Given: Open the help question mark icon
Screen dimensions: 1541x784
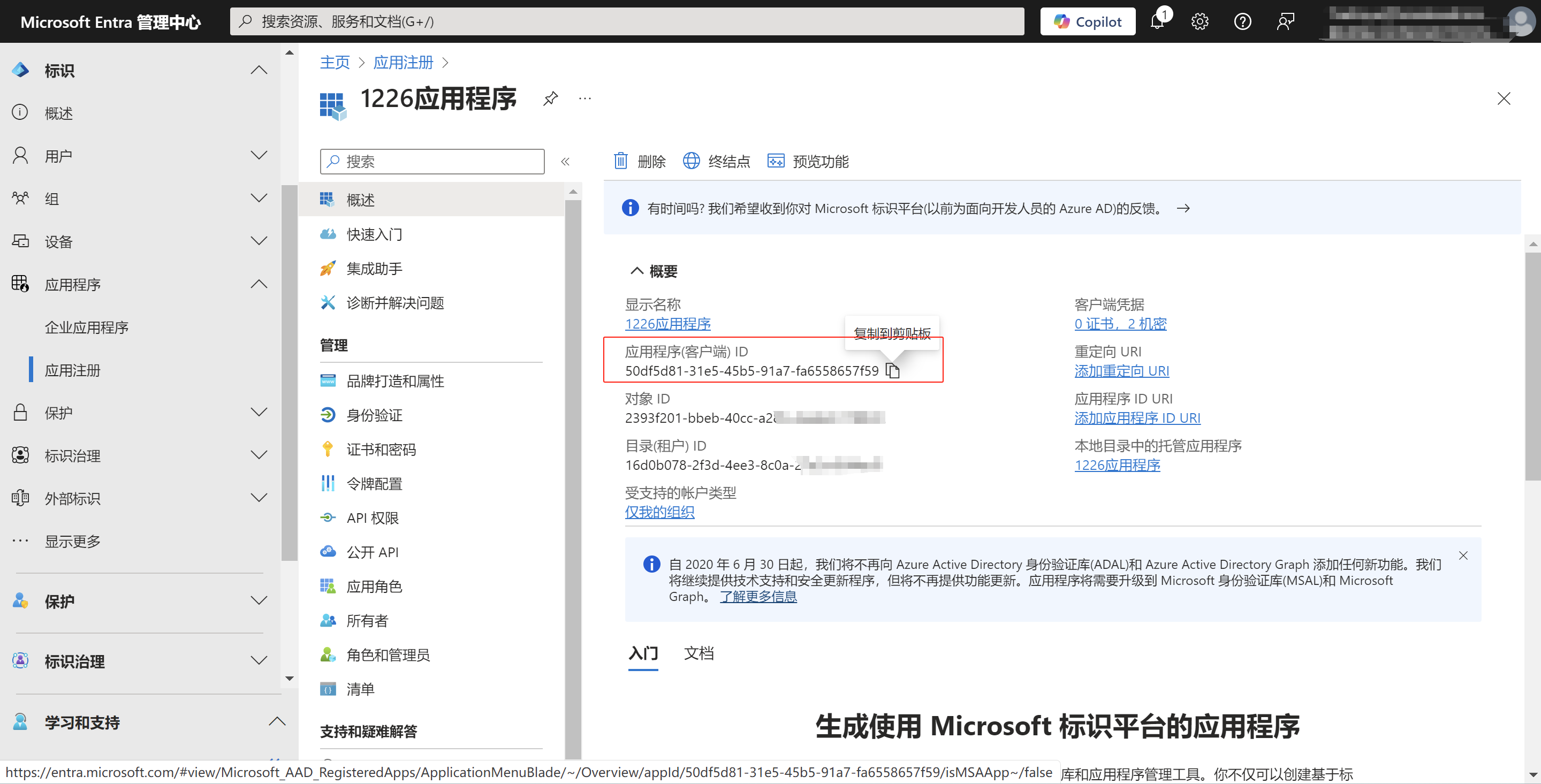Looking at the screenshot, I should [1242, 21].
